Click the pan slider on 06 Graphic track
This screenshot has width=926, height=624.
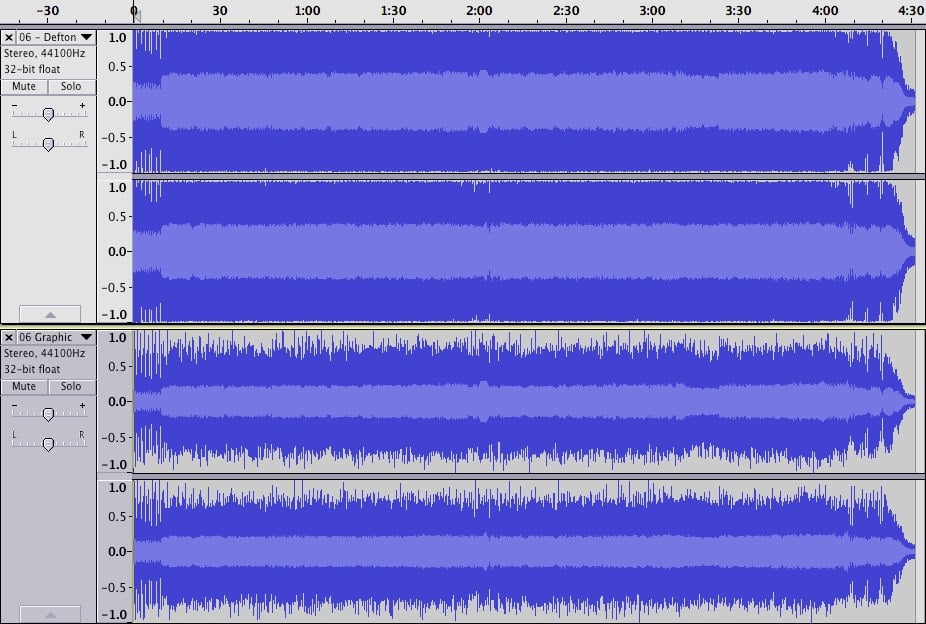(48, 443)
